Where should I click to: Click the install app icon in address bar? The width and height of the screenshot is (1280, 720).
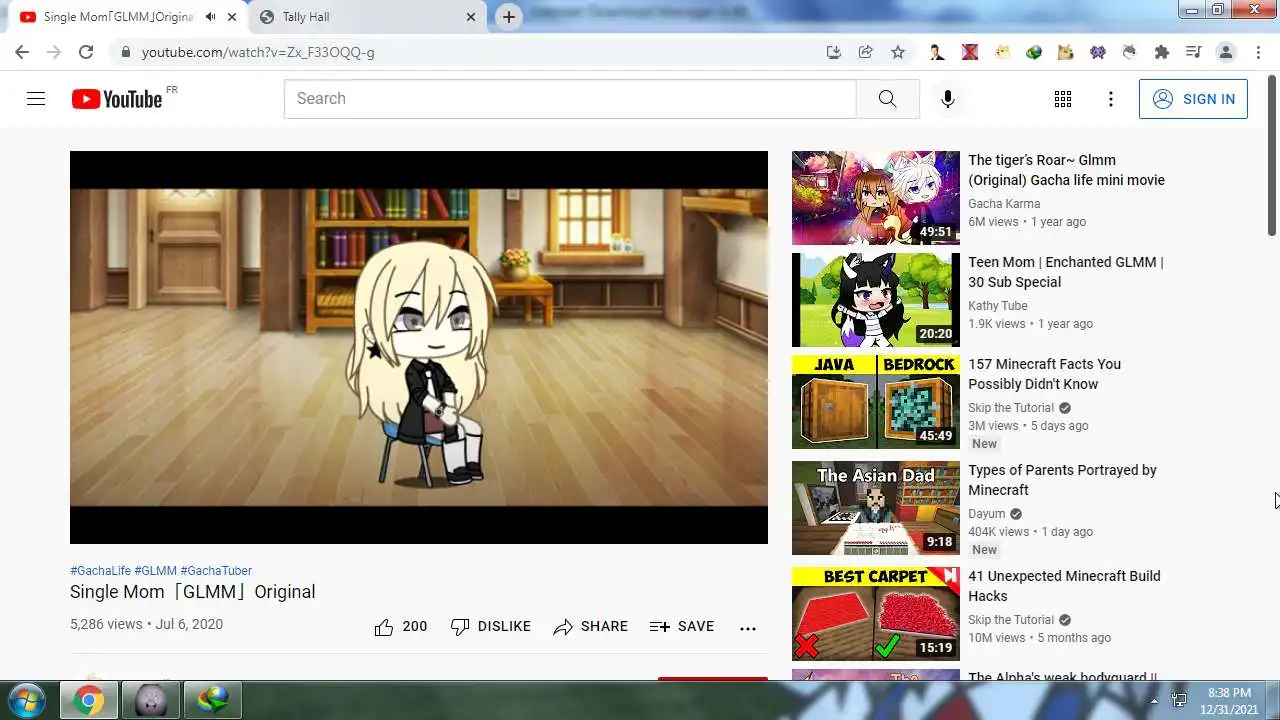point(834,52)
